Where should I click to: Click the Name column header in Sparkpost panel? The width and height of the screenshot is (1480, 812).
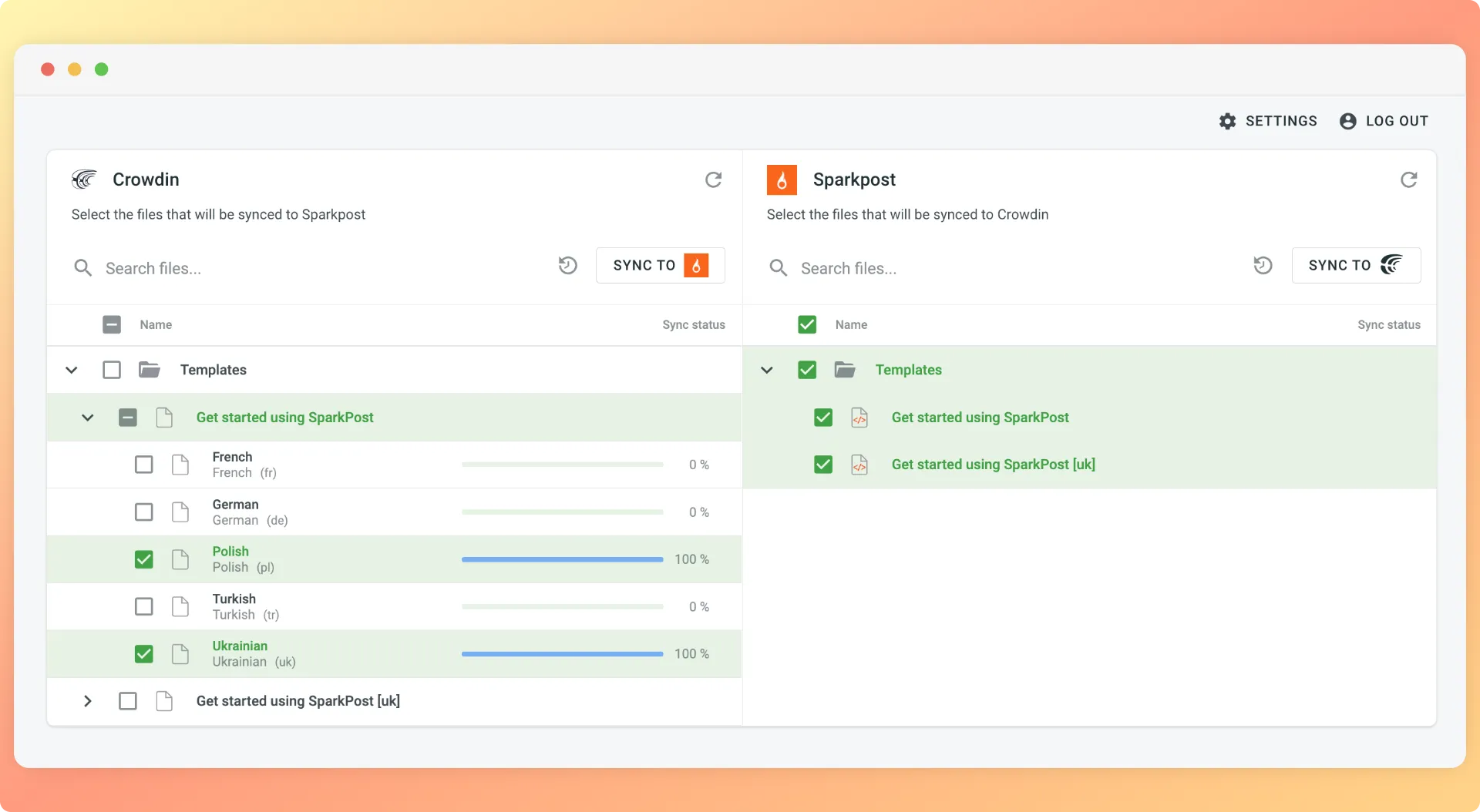pyautogui.click(x=851, y=325)
